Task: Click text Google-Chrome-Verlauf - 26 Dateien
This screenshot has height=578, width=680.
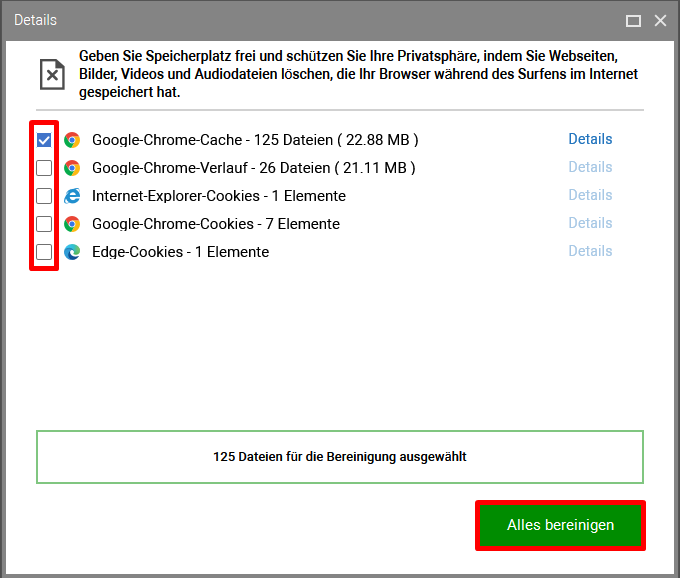Action: click(211, 168)
